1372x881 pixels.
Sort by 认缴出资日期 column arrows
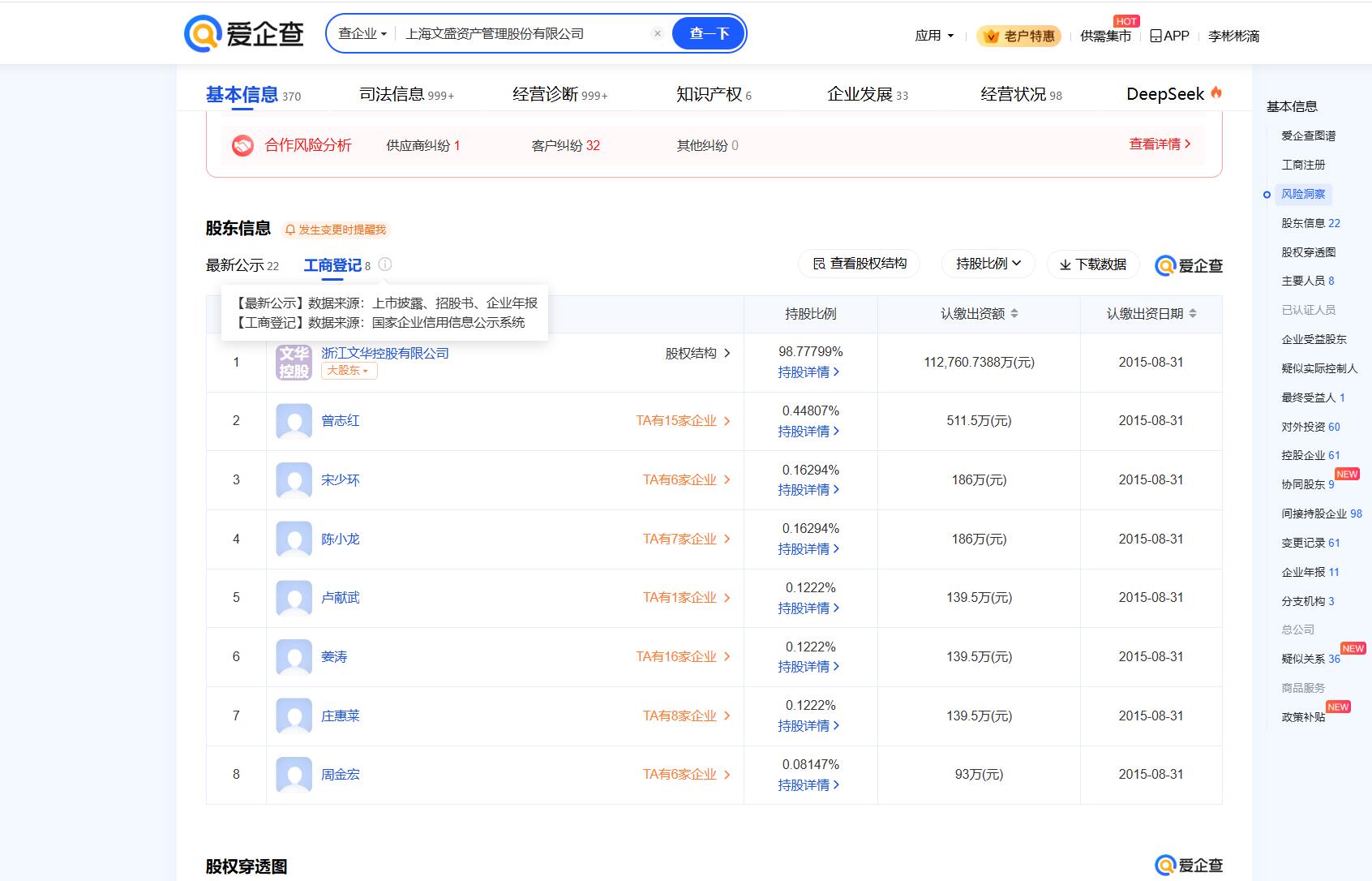[1193, 314]
